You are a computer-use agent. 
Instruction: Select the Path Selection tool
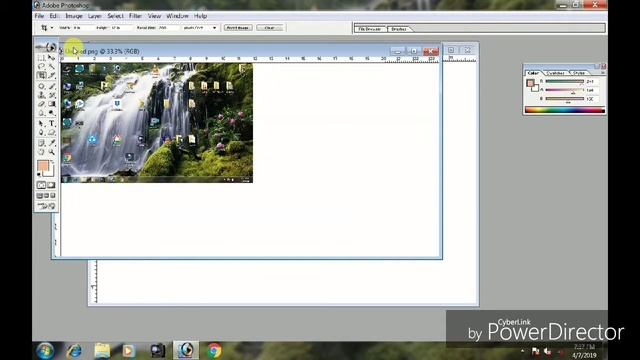pos(41,123)
